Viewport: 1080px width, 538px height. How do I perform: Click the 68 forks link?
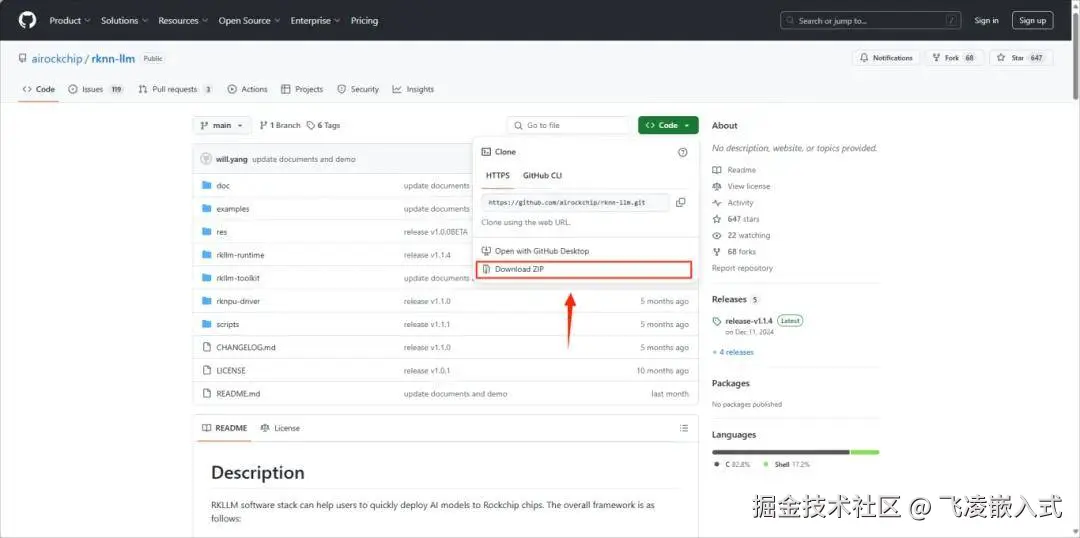pos(734,252)
